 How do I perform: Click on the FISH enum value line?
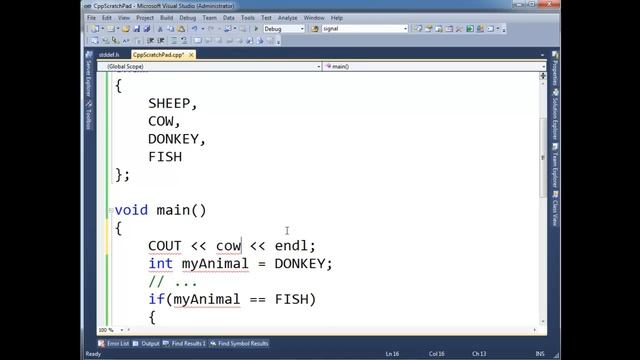click(x=165, y=157)
